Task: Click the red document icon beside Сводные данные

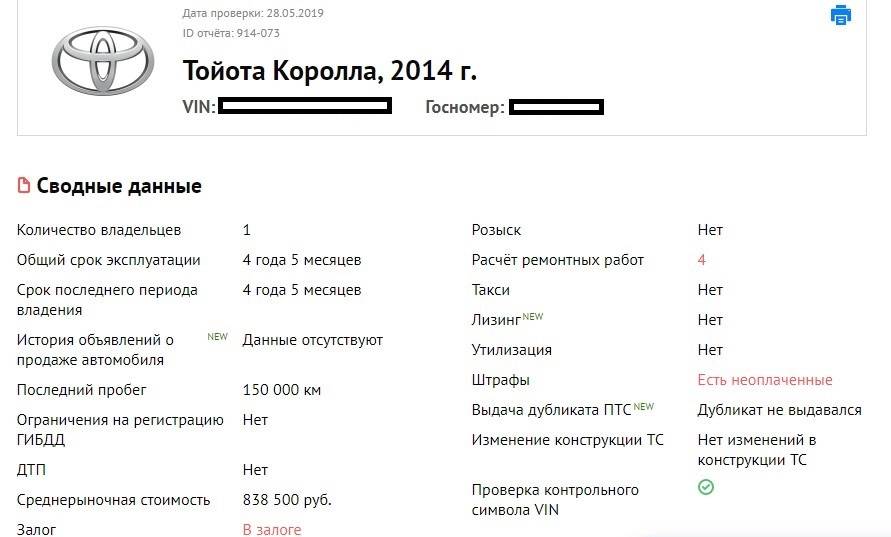Action: 24,186
